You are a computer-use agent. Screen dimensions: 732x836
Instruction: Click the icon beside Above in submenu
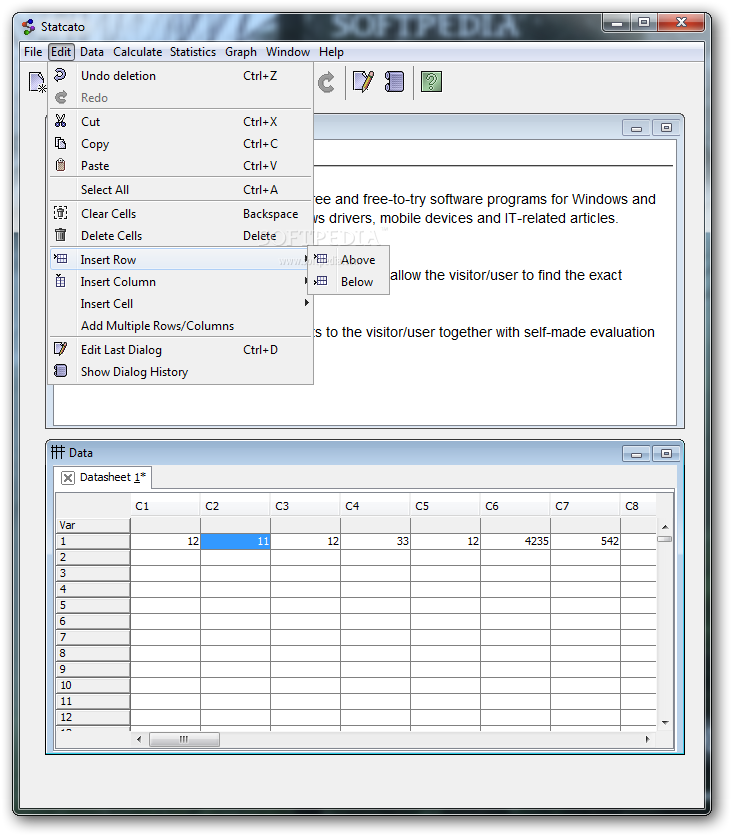(321, 259)
